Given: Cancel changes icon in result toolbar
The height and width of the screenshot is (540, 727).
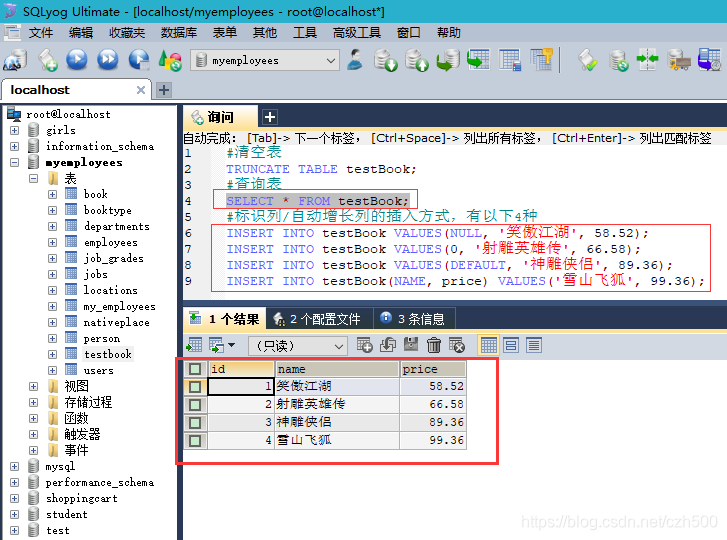Looking at the screenshot, I should [457, 345].
